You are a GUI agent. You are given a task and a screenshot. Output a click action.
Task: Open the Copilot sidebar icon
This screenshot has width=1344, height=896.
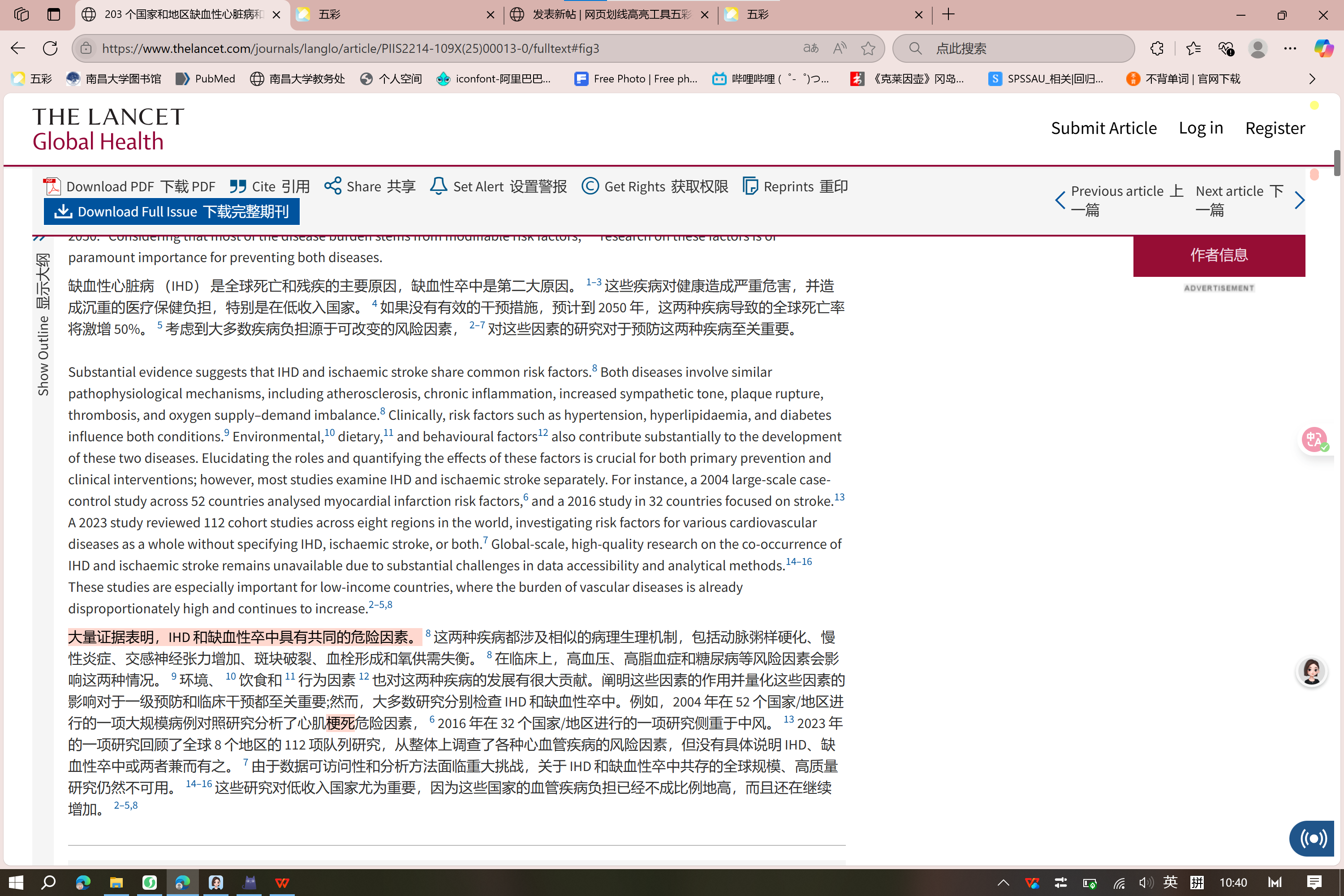click(x=1324, y=48)
